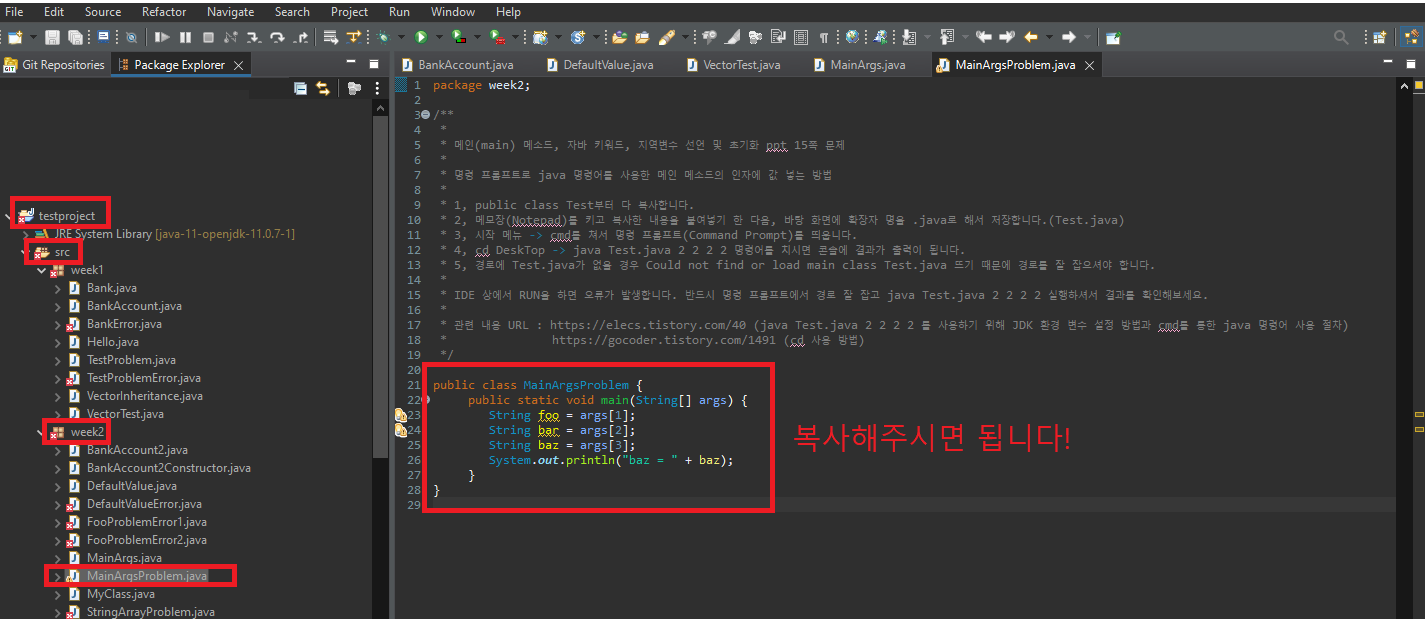Click the yellow Back navigation arrow

click(x=1031, y=37)
